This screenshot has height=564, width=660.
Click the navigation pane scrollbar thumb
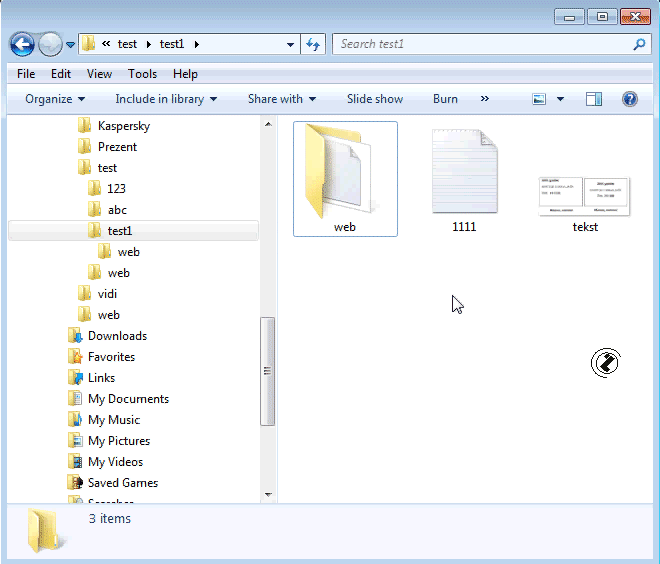[x=268, y=371]
